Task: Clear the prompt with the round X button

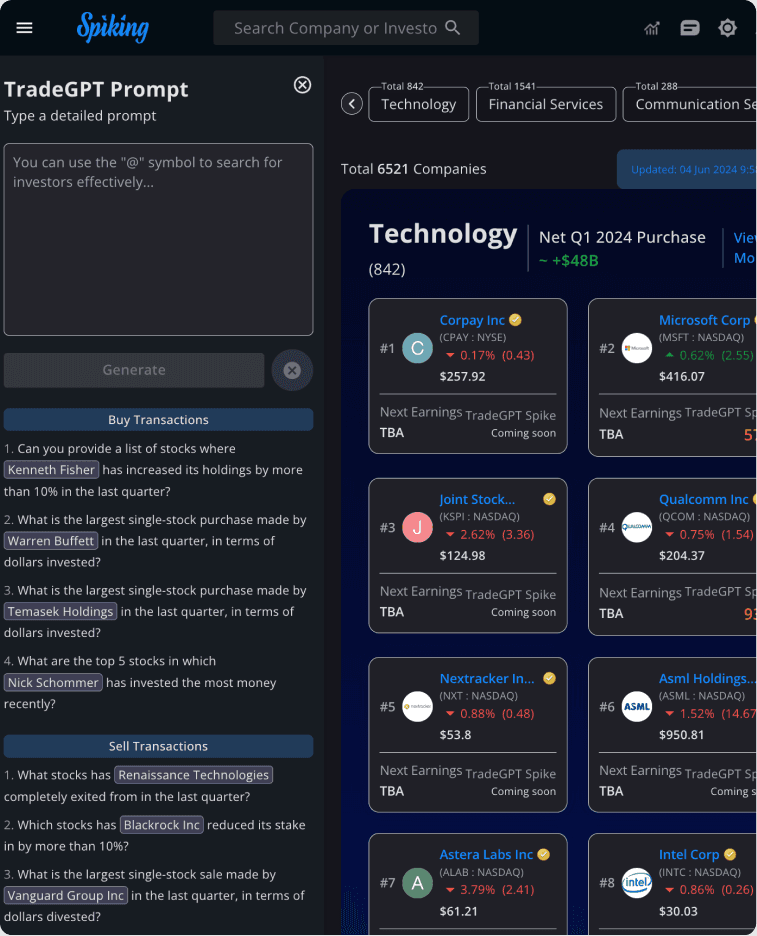Action: tap(292, 370)
